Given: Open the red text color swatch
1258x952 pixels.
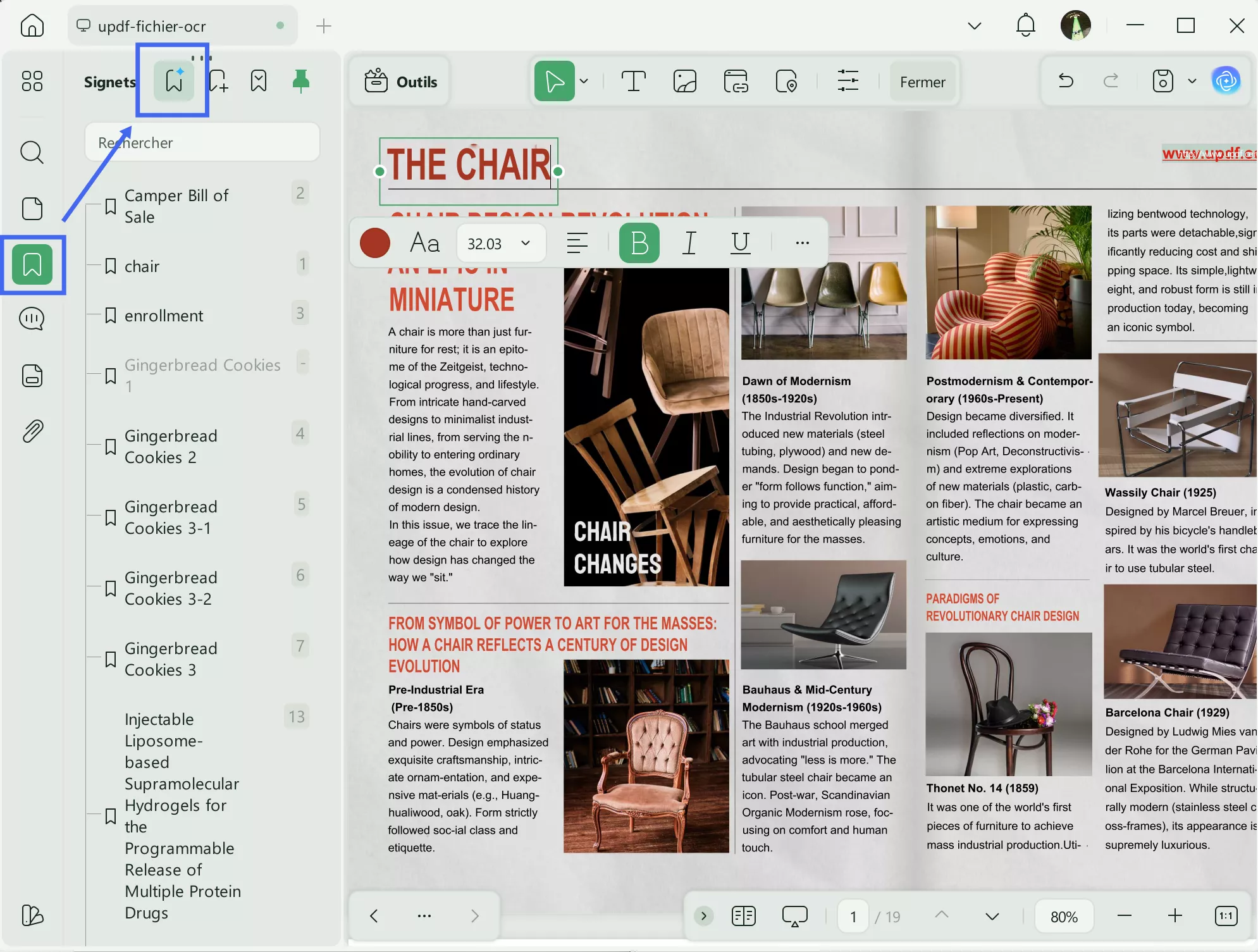Looking at the screenshot, I should tap(375, 243).
